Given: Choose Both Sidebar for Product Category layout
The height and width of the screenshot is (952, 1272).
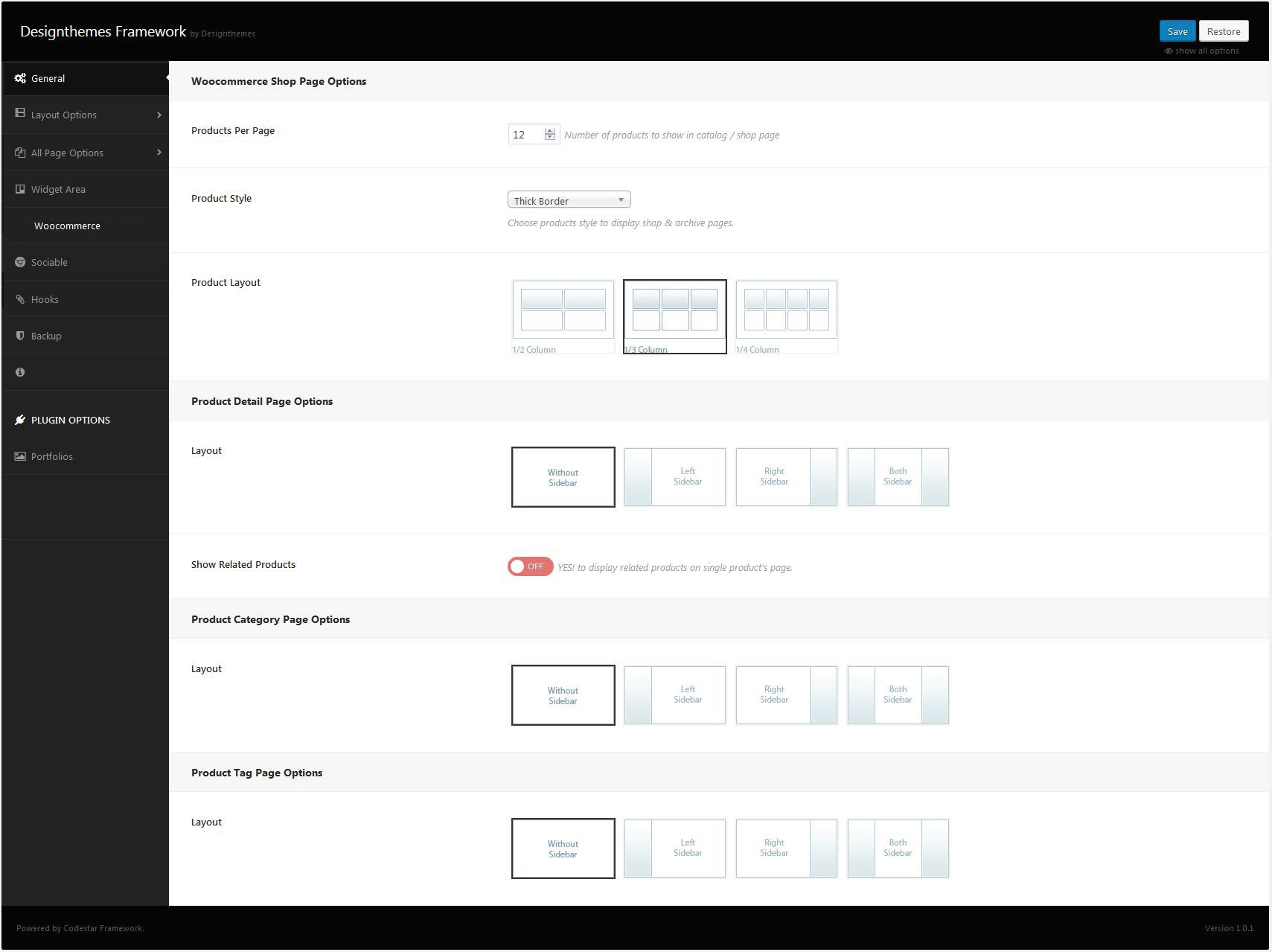Looking at the screenshot, I should click(898, 695).
